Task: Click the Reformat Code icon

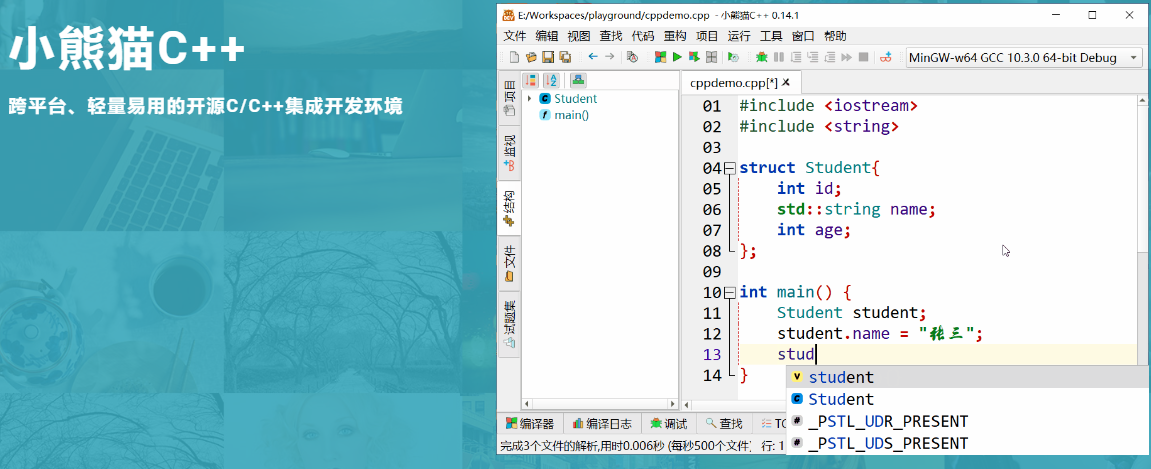Action: pos(632,57)
